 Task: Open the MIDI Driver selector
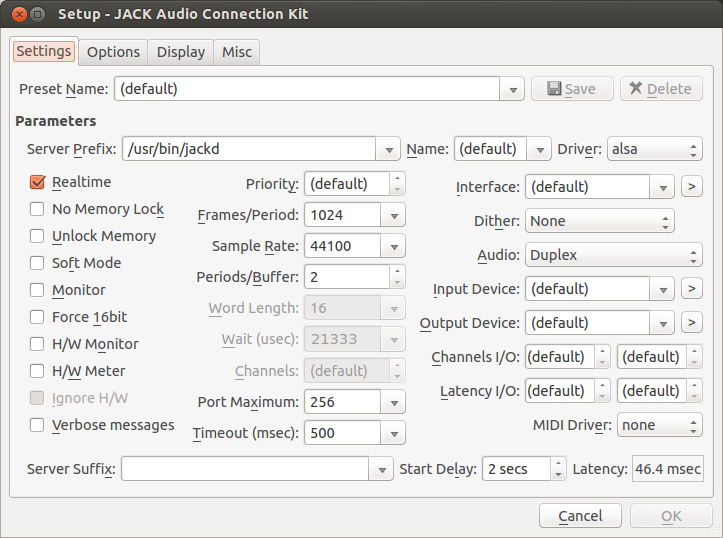[x=660, y=425]
